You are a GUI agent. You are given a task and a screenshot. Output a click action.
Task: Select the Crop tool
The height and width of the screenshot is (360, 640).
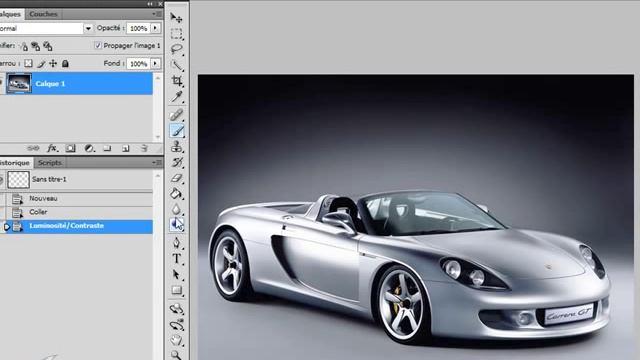coord(176,81)
